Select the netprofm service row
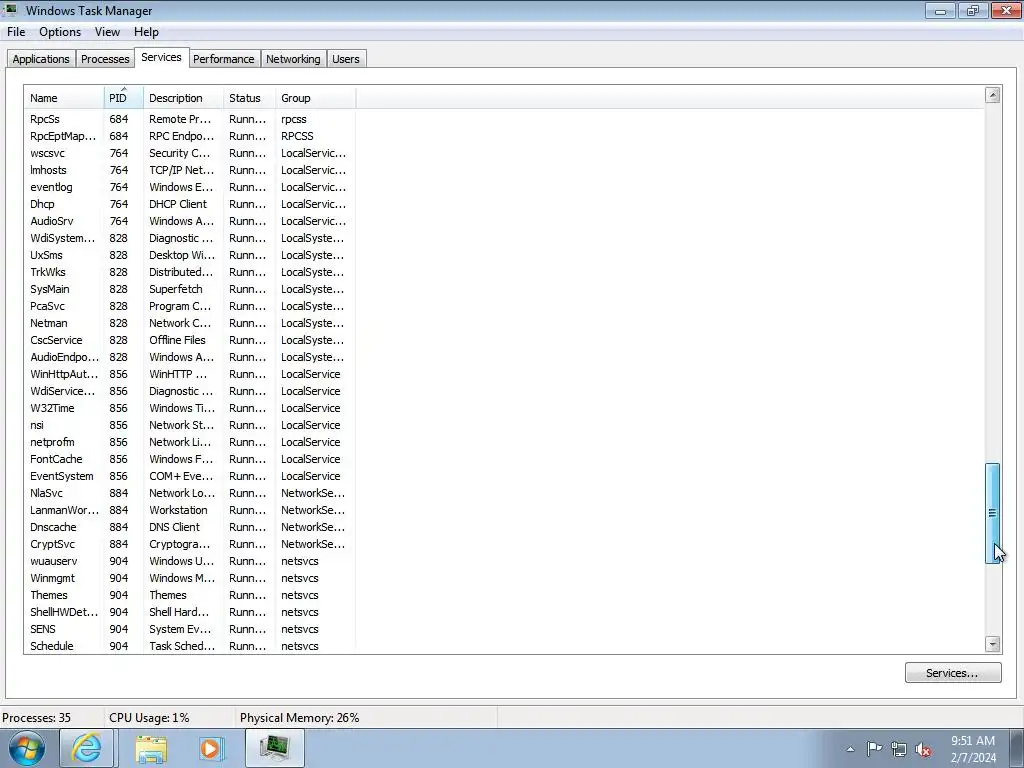 coord(190,441)
